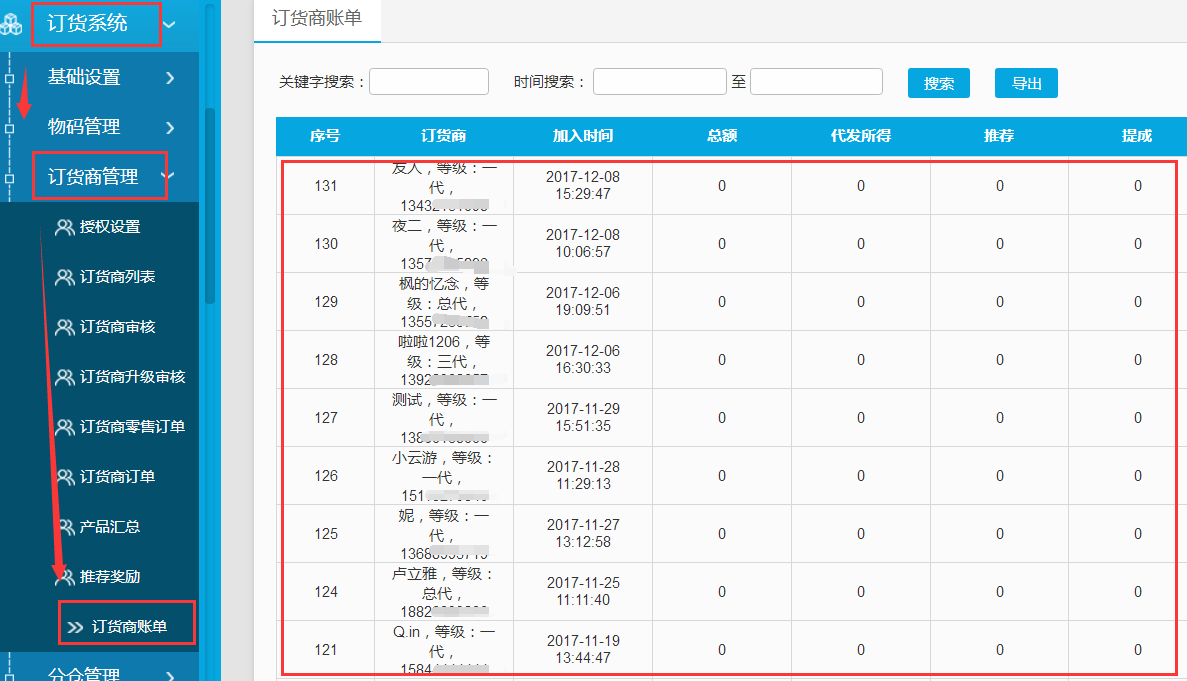Click the 啦啦1206 distributor cell
This screenshot has height=681, width=1187.
pos(444,360)
